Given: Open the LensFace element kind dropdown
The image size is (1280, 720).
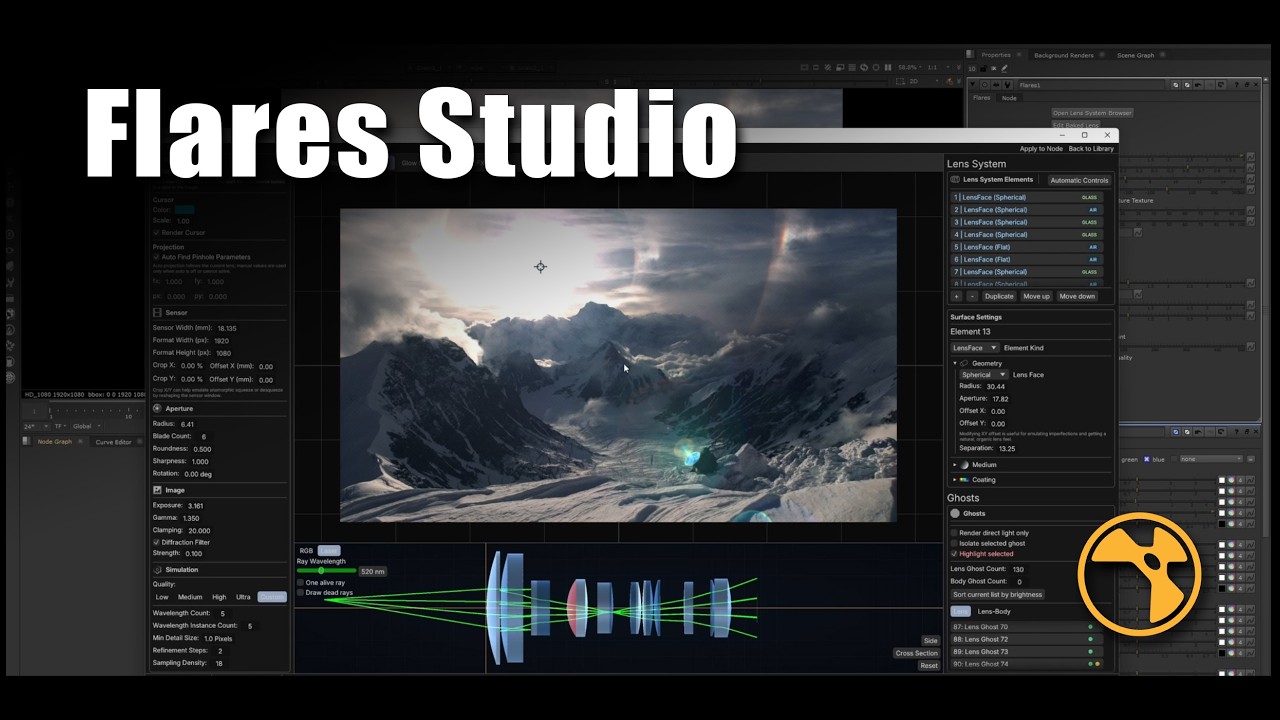Looking at the screenshot, I should click(x=974, y=348).
